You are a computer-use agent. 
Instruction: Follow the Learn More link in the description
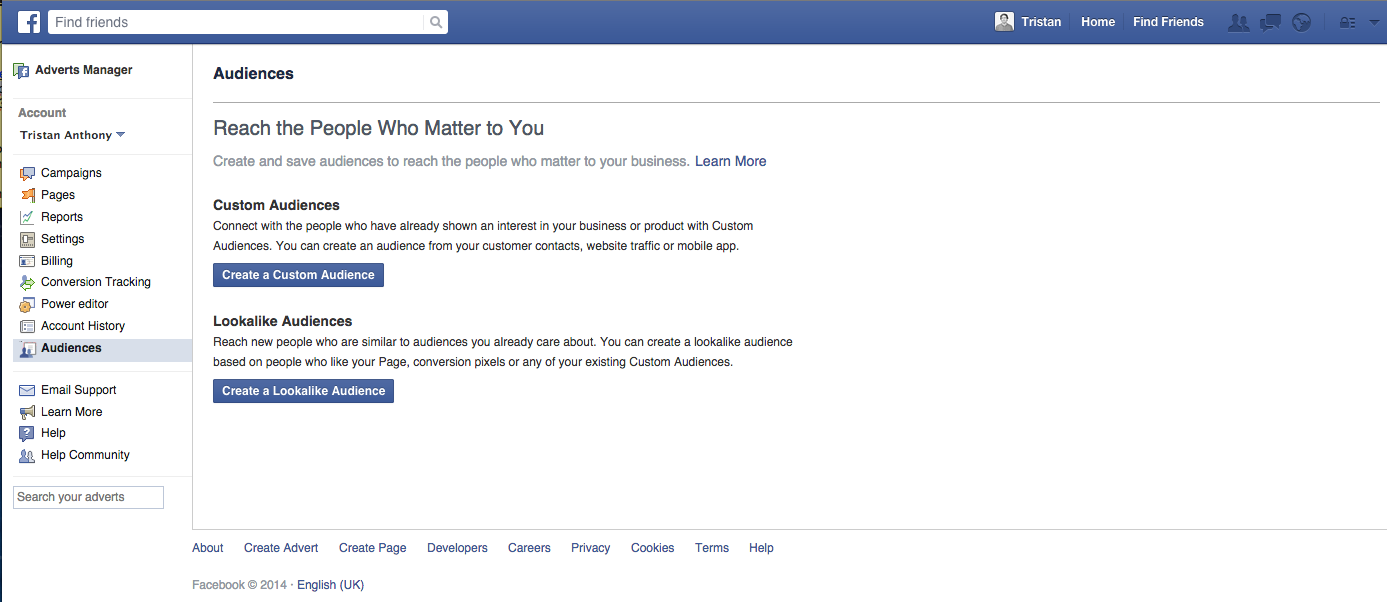pyautogui.click(x=730, y=161)
